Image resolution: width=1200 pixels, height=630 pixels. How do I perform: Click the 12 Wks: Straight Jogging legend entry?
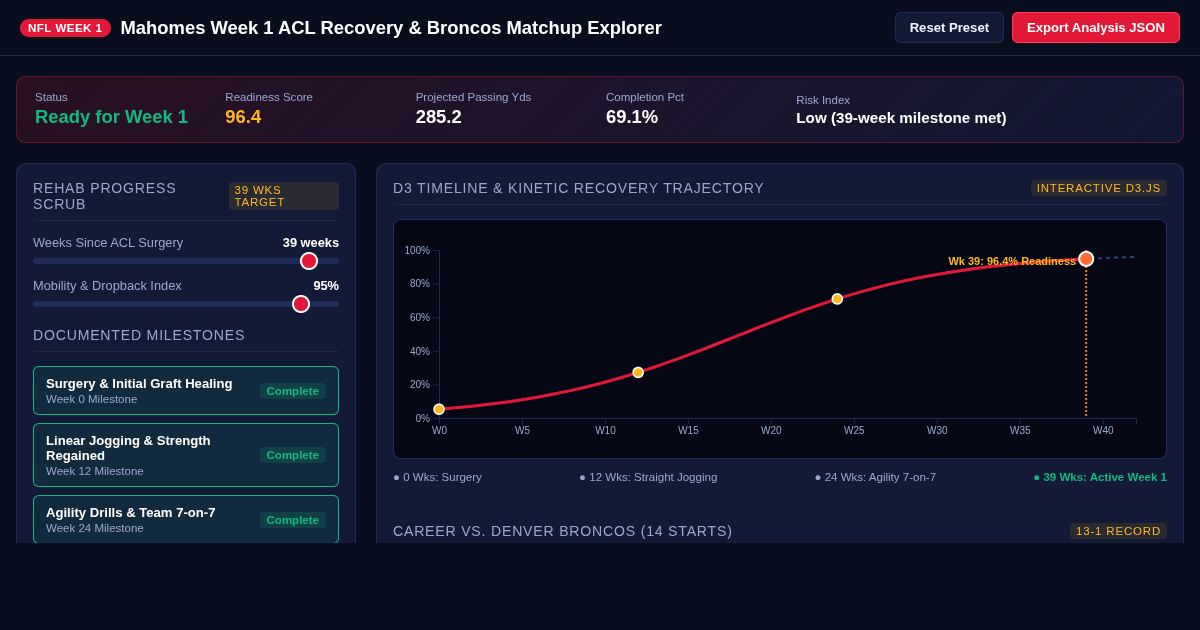pos(648,477)
